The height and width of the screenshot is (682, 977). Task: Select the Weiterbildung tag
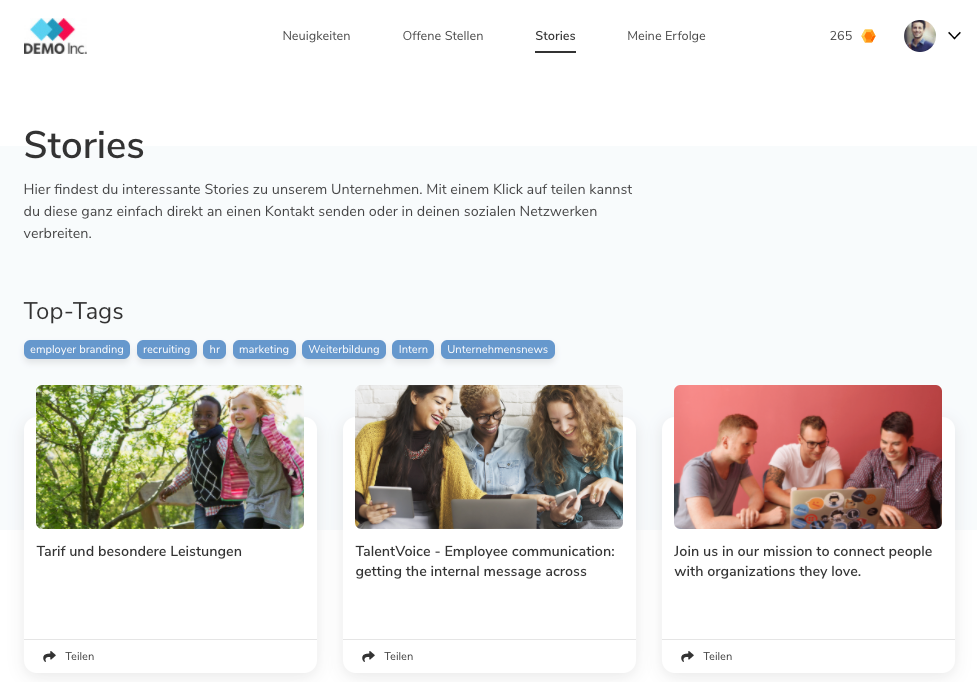[344, 350]
